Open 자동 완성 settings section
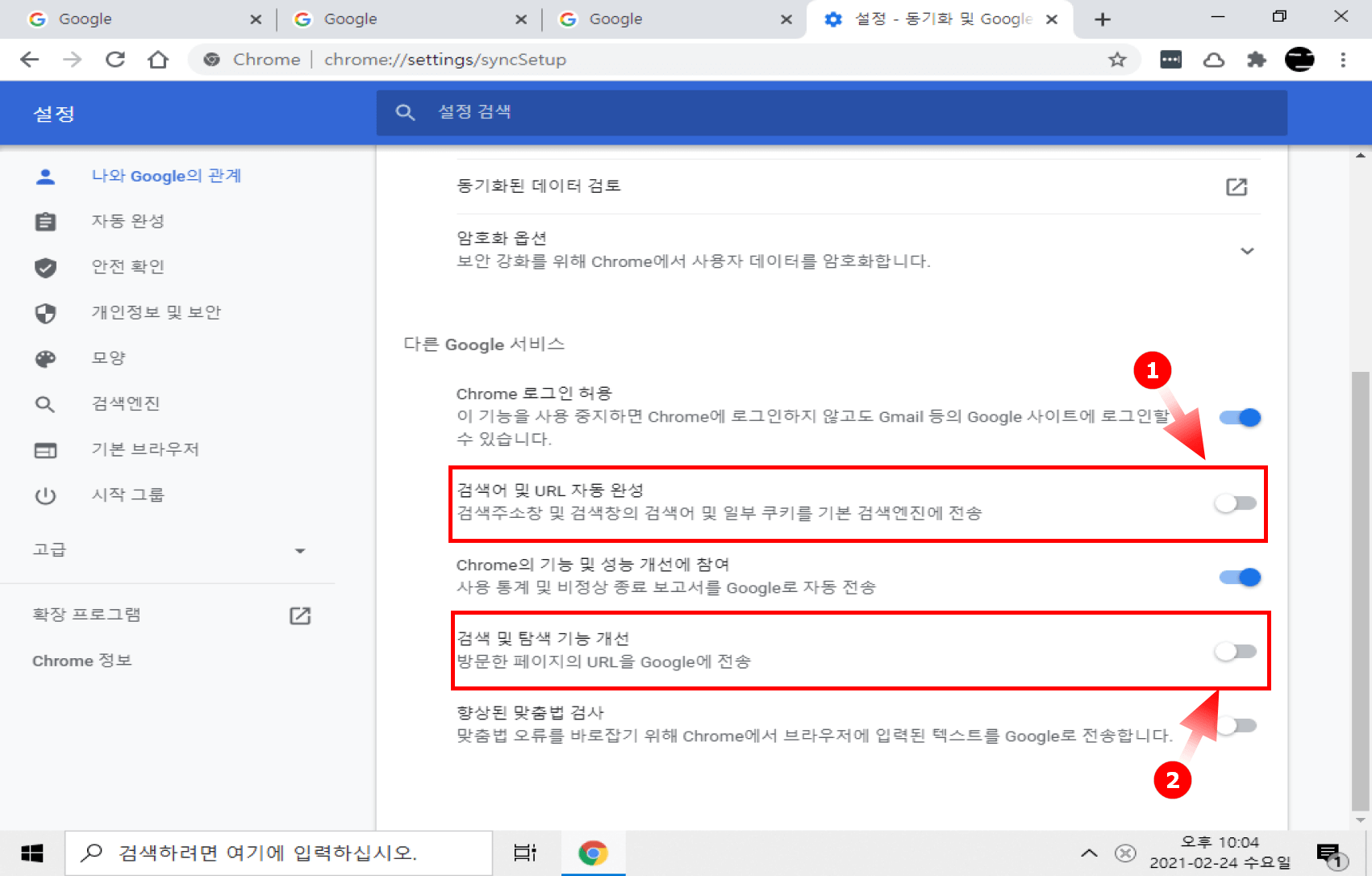The width and height of the screenshot is (1372, 876). point(128,222)
